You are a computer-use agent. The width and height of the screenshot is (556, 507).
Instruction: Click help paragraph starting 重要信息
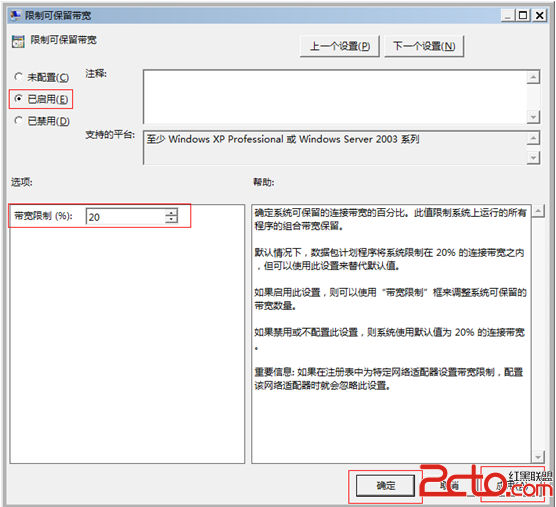coord(389,379)
